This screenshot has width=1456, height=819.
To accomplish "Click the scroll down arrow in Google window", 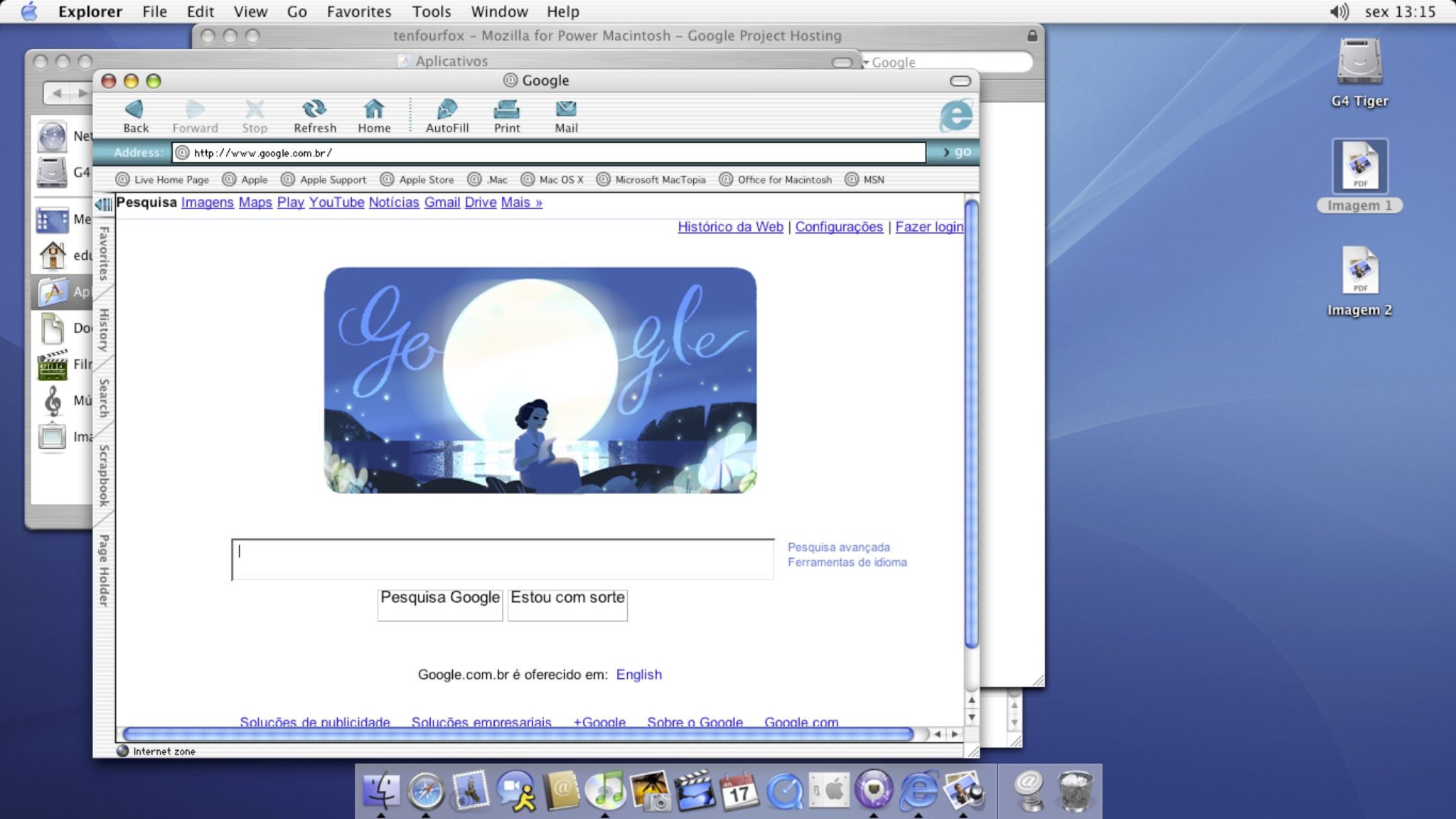I will point(972,717).
